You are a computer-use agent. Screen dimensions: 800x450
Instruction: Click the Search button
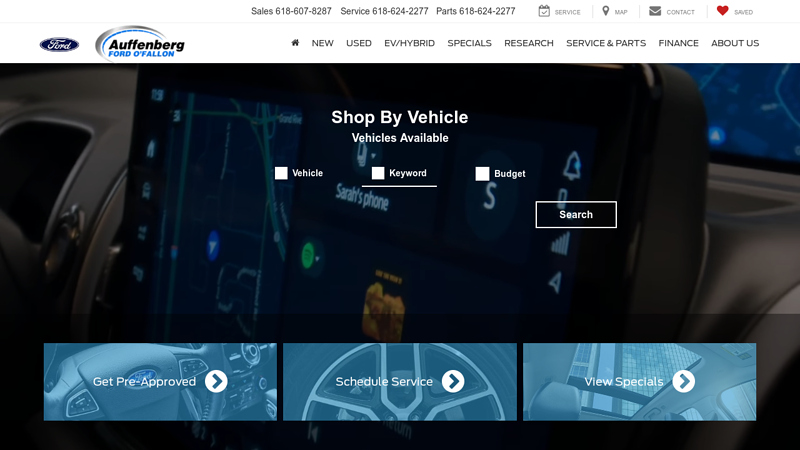pyautogui.click(x=576, y=214)
